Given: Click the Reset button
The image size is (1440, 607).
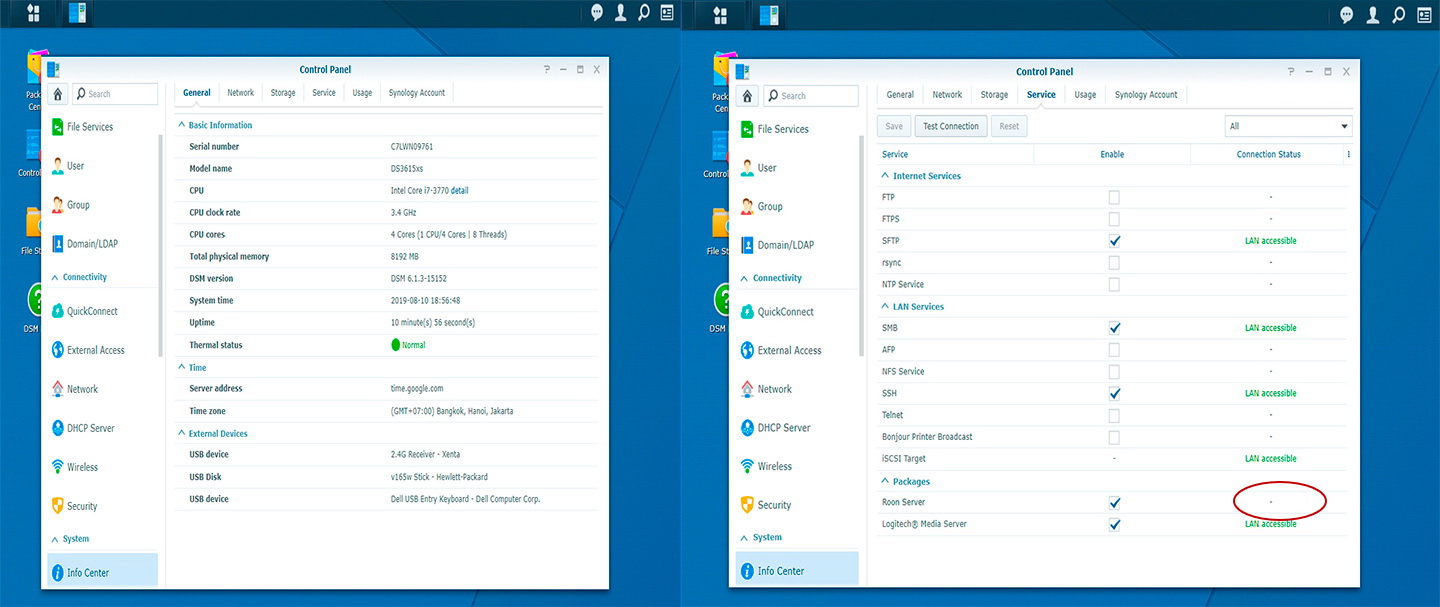Looking at the screenshot, I should pyautogui.click(x=1009, y=127).
